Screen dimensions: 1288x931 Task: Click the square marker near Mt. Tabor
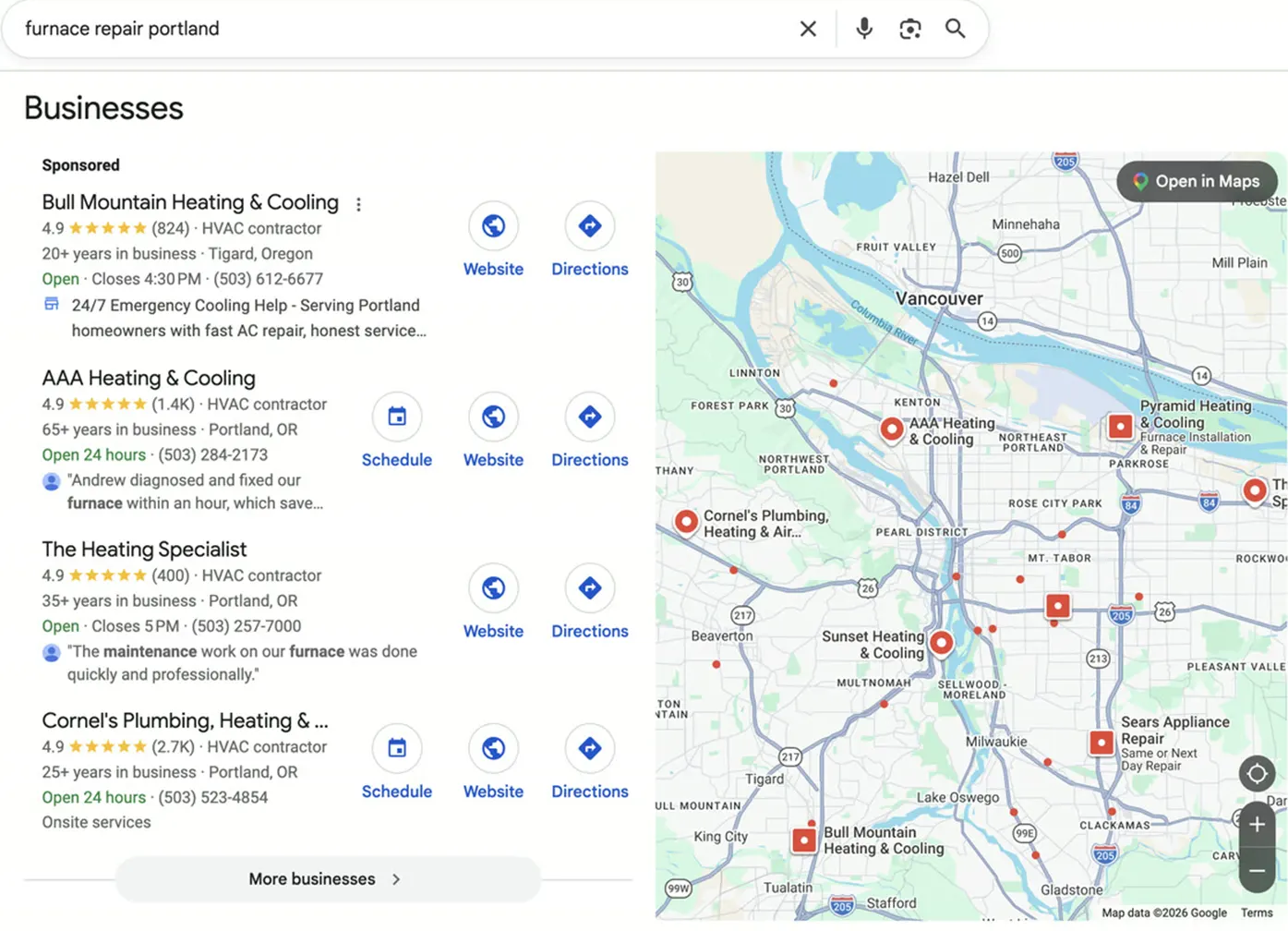click(1058, 606)
